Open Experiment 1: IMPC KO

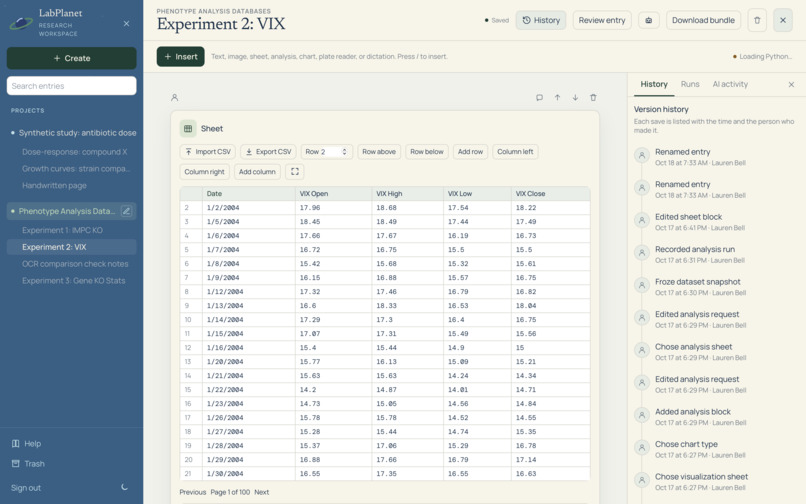(62, 230)
